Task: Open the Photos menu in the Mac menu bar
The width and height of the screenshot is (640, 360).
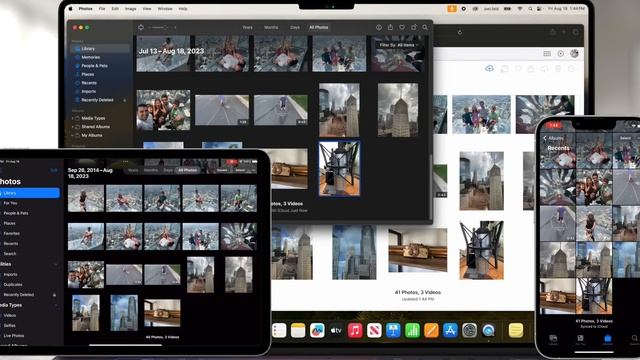Action: tap(85, 9)
